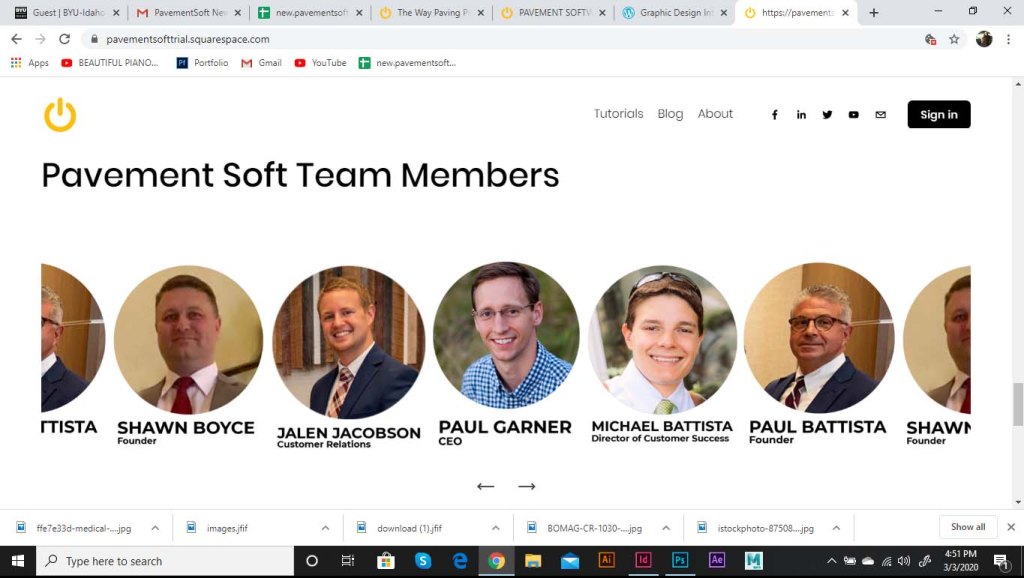The image size is (1024, 578).
Task: Click the yellow power logo icon
Action: point(60,115)
